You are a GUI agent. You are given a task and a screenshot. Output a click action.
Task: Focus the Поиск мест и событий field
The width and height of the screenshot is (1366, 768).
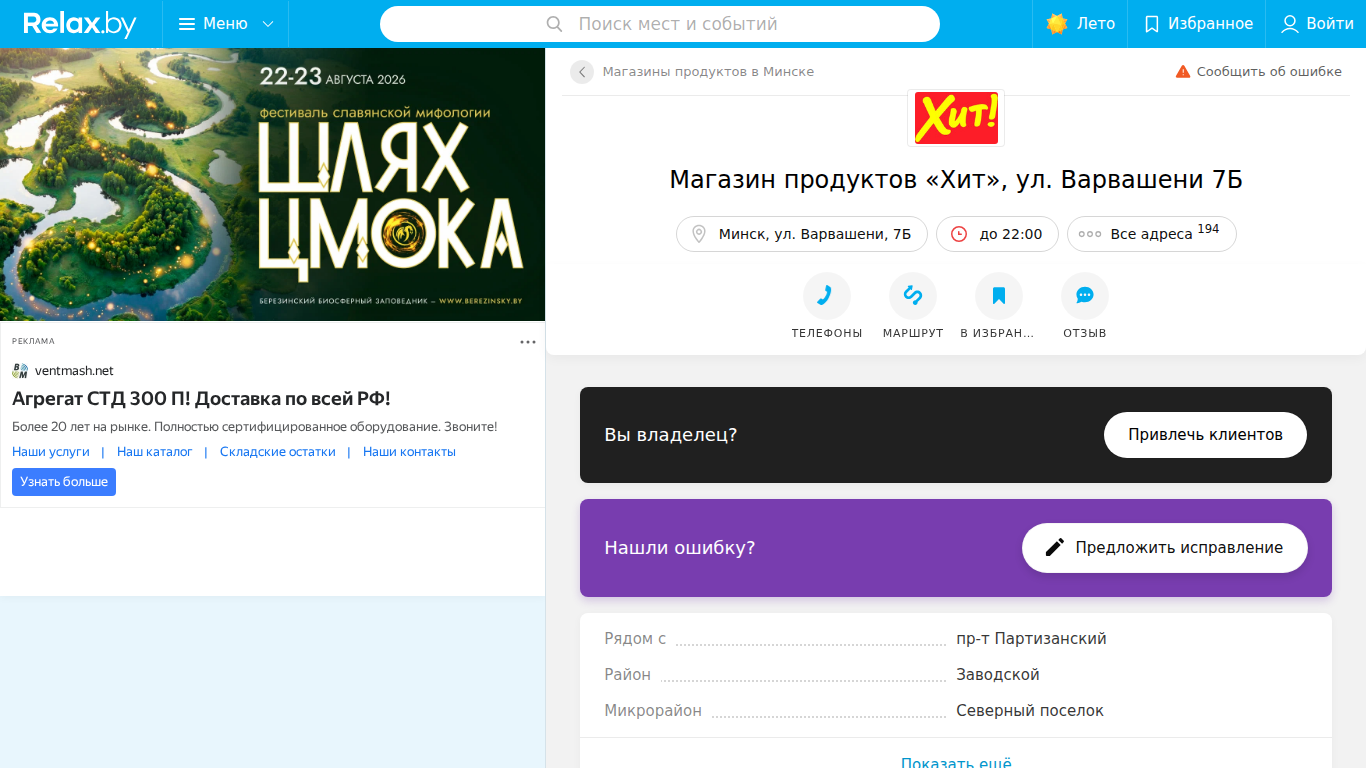(660, 24)
